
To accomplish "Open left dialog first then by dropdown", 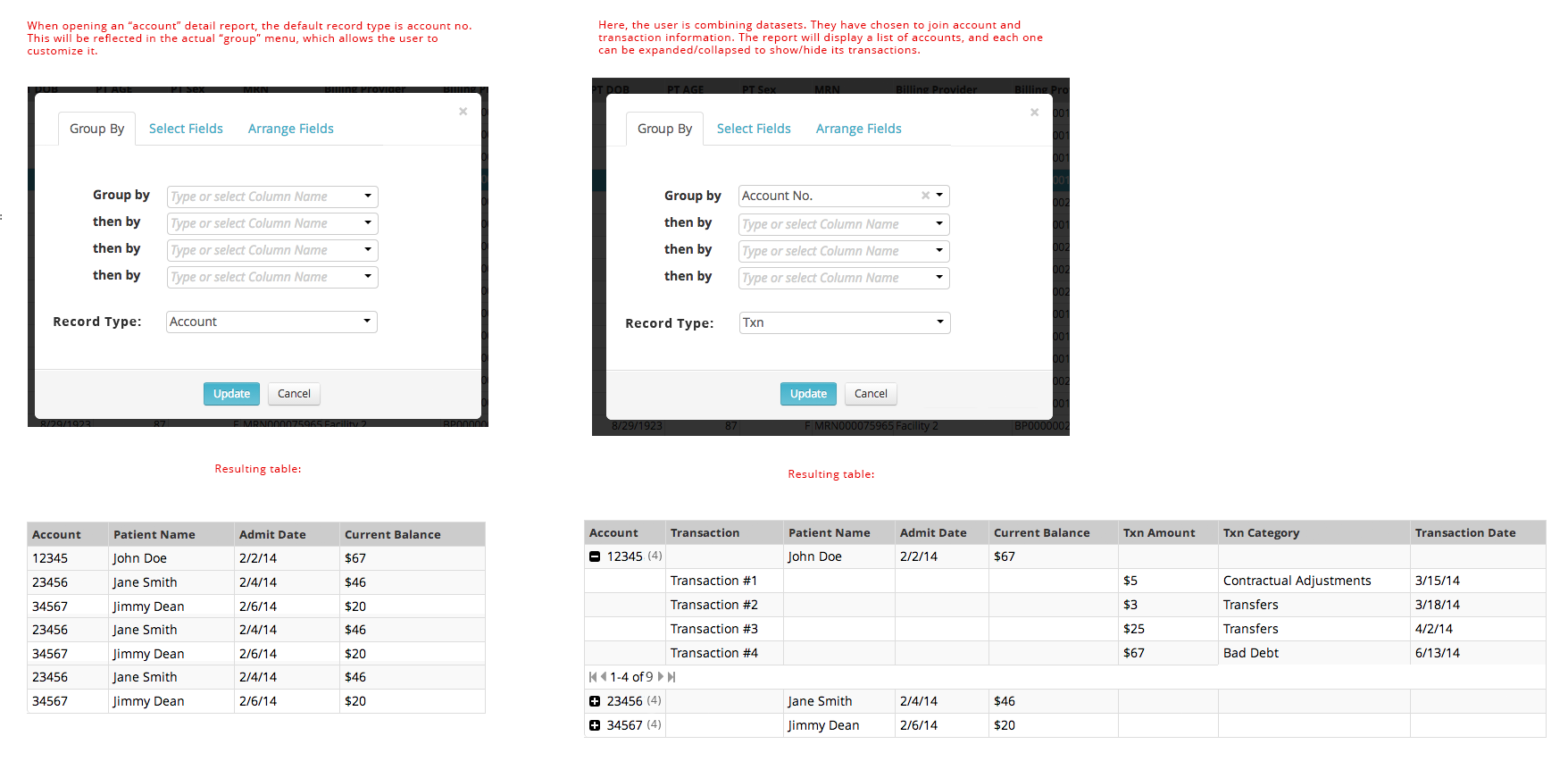I will click(x=367, y=223).
